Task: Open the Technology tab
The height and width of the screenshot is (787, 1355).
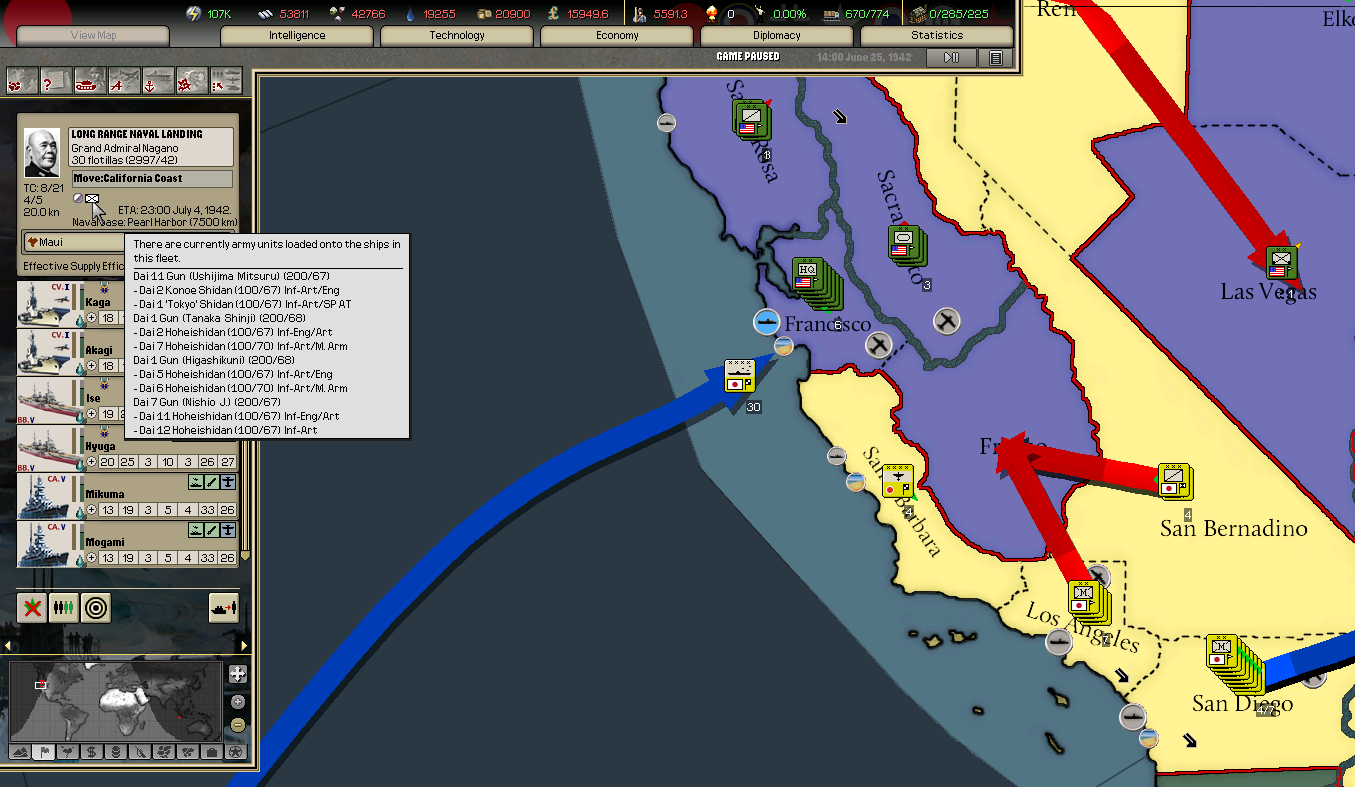Action: click(x=457, y=36)
